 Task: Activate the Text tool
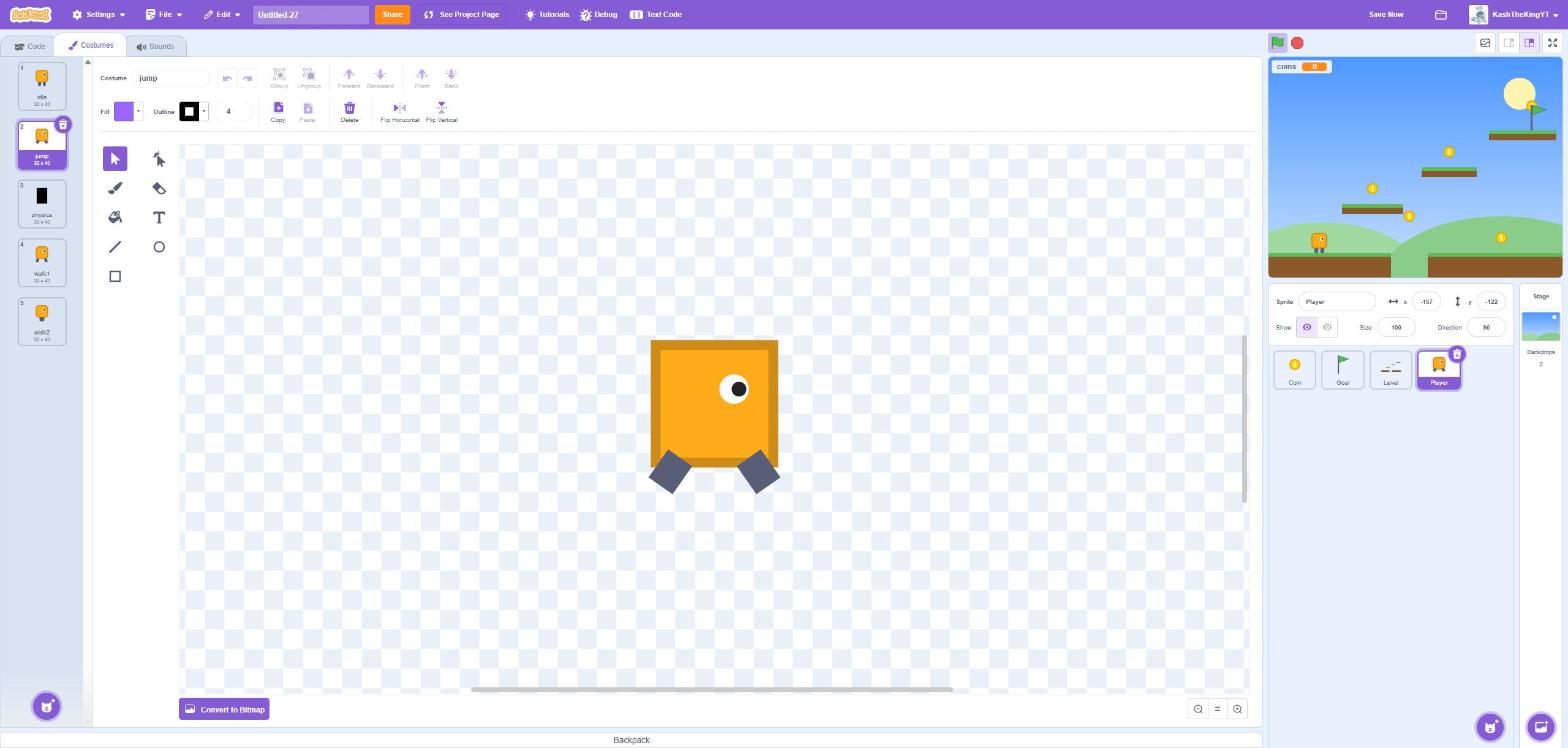tap(159, 217)
